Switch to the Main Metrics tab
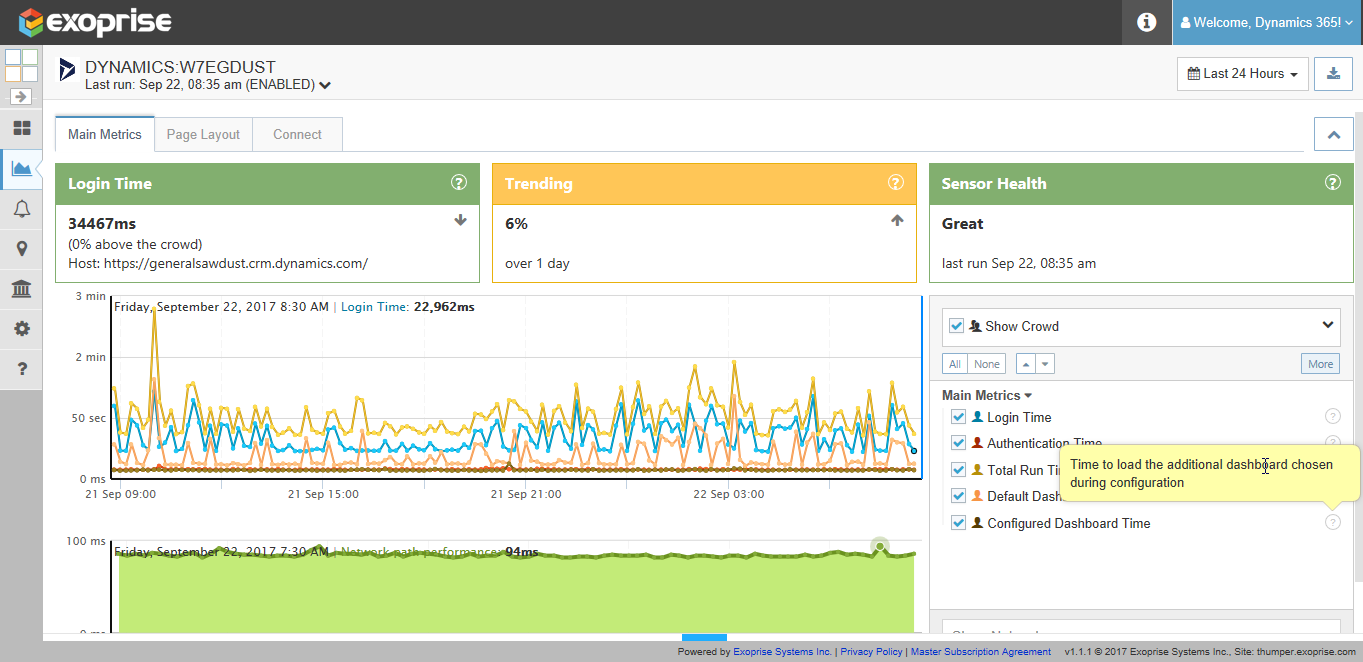 point(105,134)
